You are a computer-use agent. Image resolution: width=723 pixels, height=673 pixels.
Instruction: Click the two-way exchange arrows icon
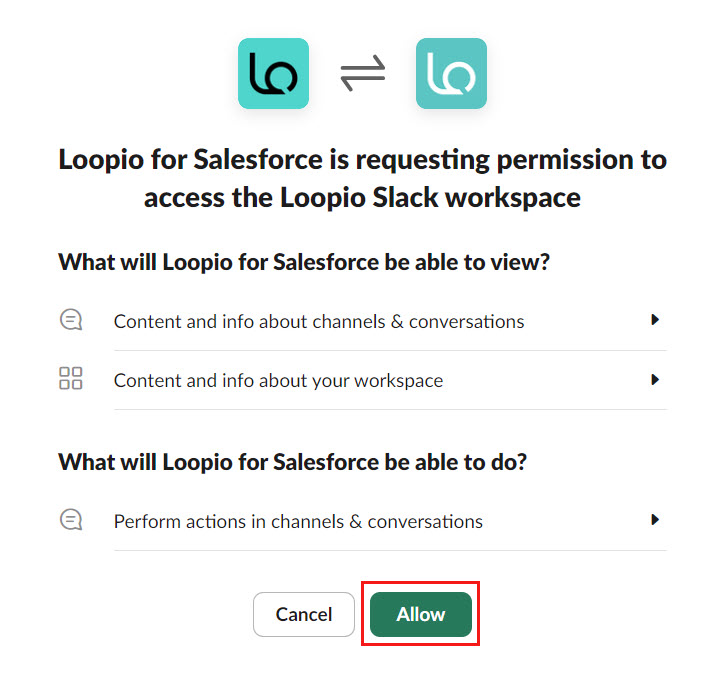tap(362, 73)
